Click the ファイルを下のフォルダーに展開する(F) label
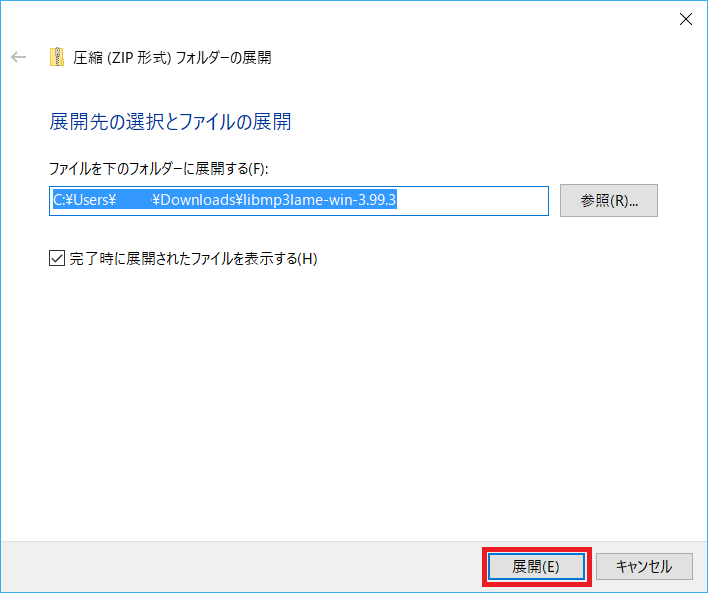 158,168
